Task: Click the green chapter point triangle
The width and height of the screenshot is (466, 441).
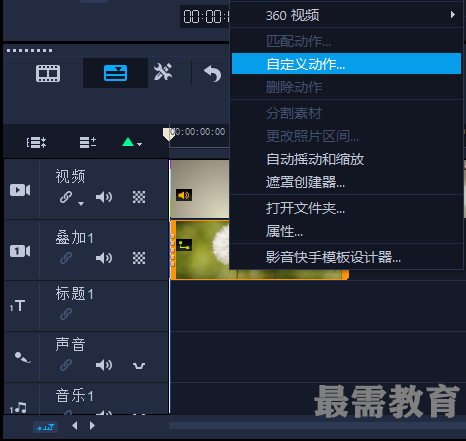Action: pyautogui.click(x=128, y=142)
